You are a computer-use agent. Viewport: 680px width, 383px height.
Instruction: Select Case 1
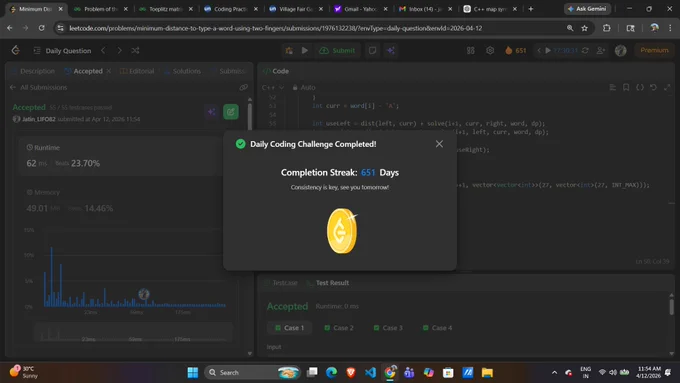click(290, 328)
